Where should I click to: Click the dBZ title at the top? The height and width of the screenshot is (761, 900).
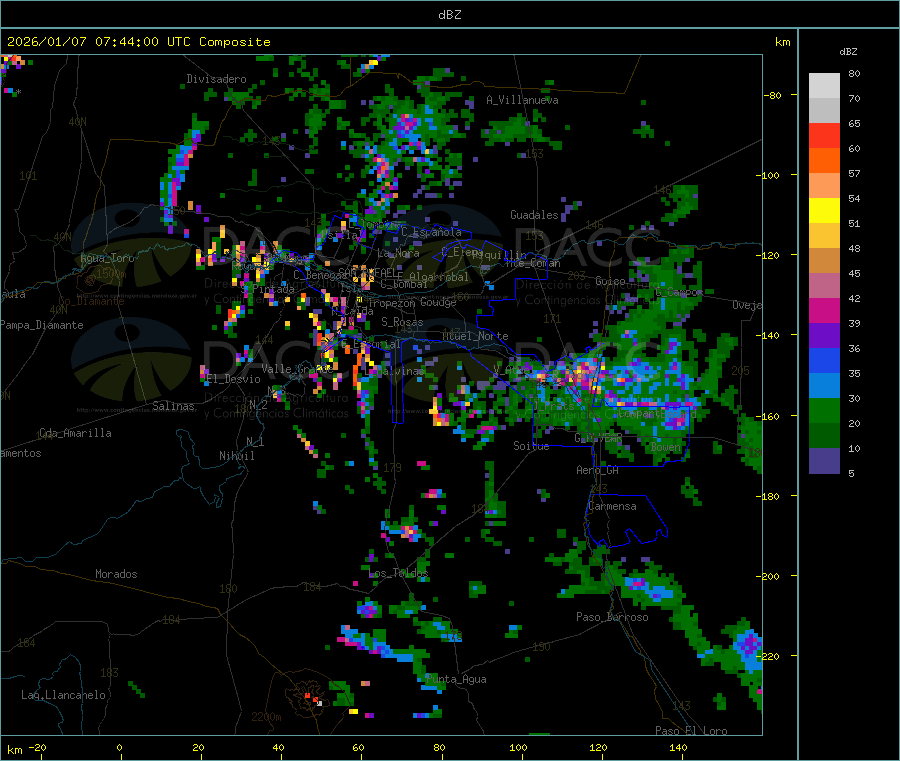449,15
